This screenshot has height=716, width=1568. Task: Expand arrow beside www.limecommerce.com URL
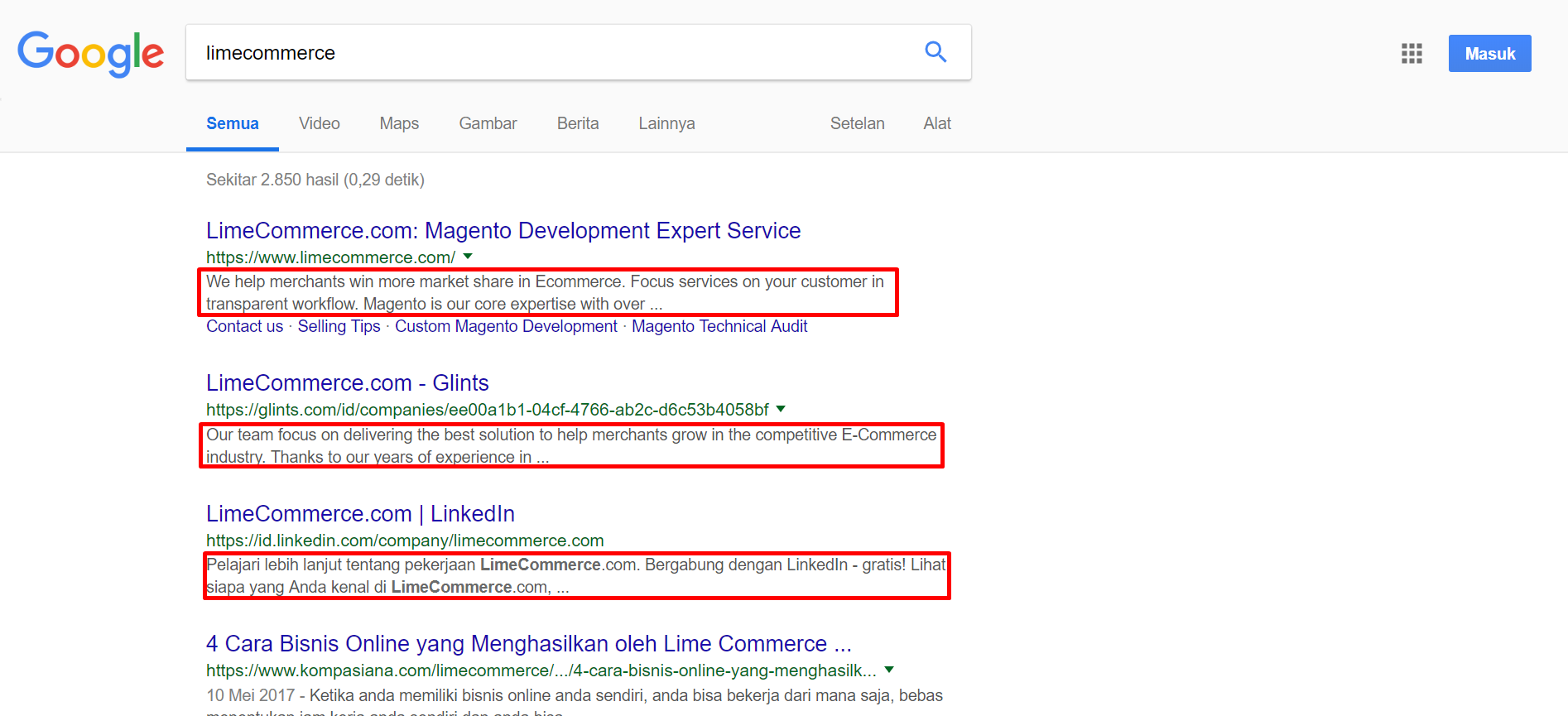[x=468, y=257]
